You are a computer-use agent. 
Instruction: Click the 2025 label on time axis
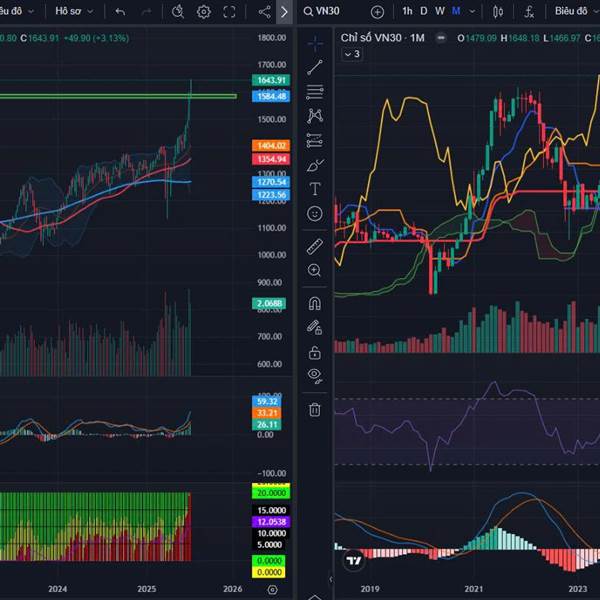tap(146, 589)
